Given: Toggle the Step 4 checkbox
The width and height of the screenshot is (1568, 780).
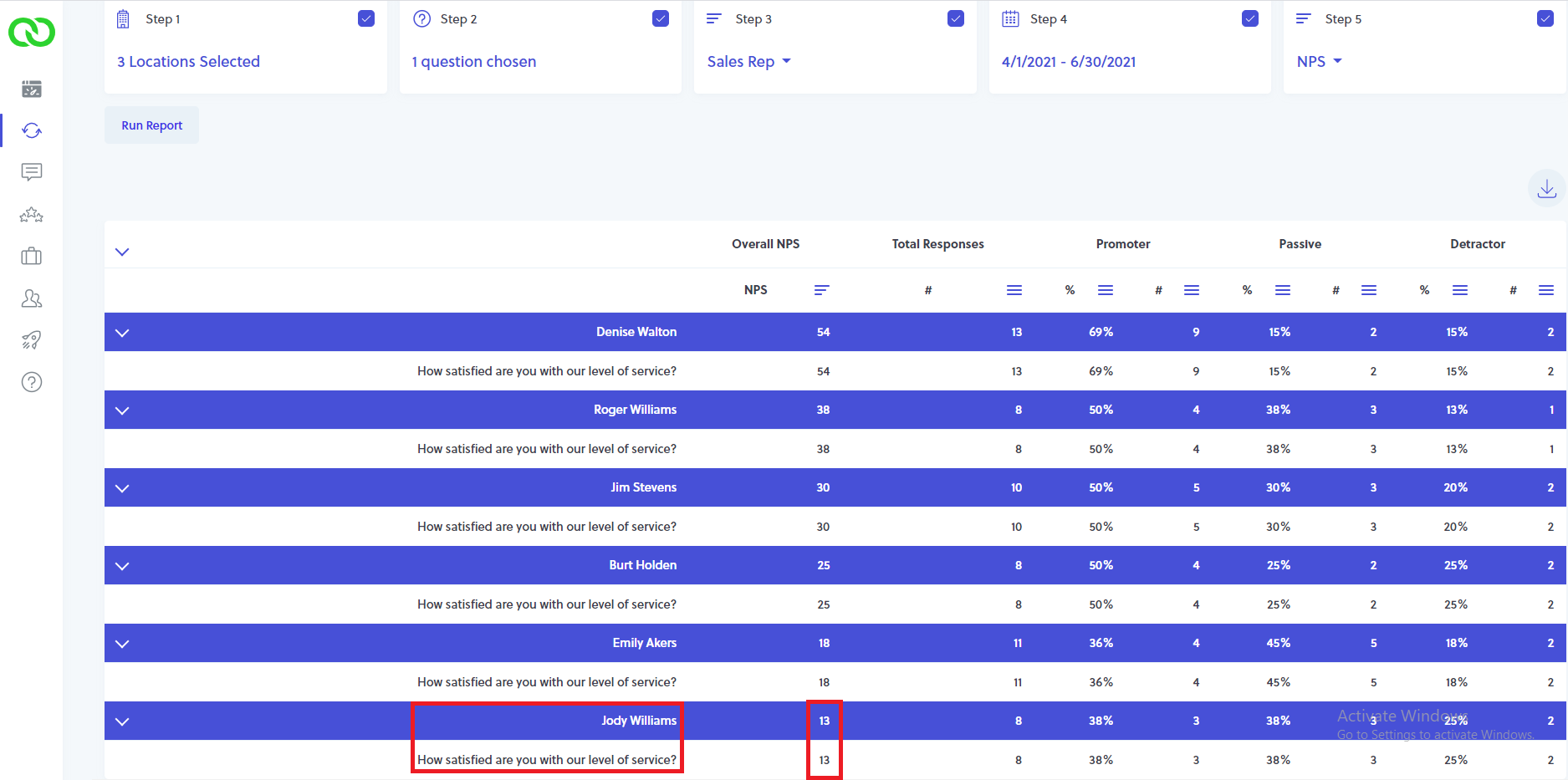Looking at the screenshot, I should point(1250,18).
